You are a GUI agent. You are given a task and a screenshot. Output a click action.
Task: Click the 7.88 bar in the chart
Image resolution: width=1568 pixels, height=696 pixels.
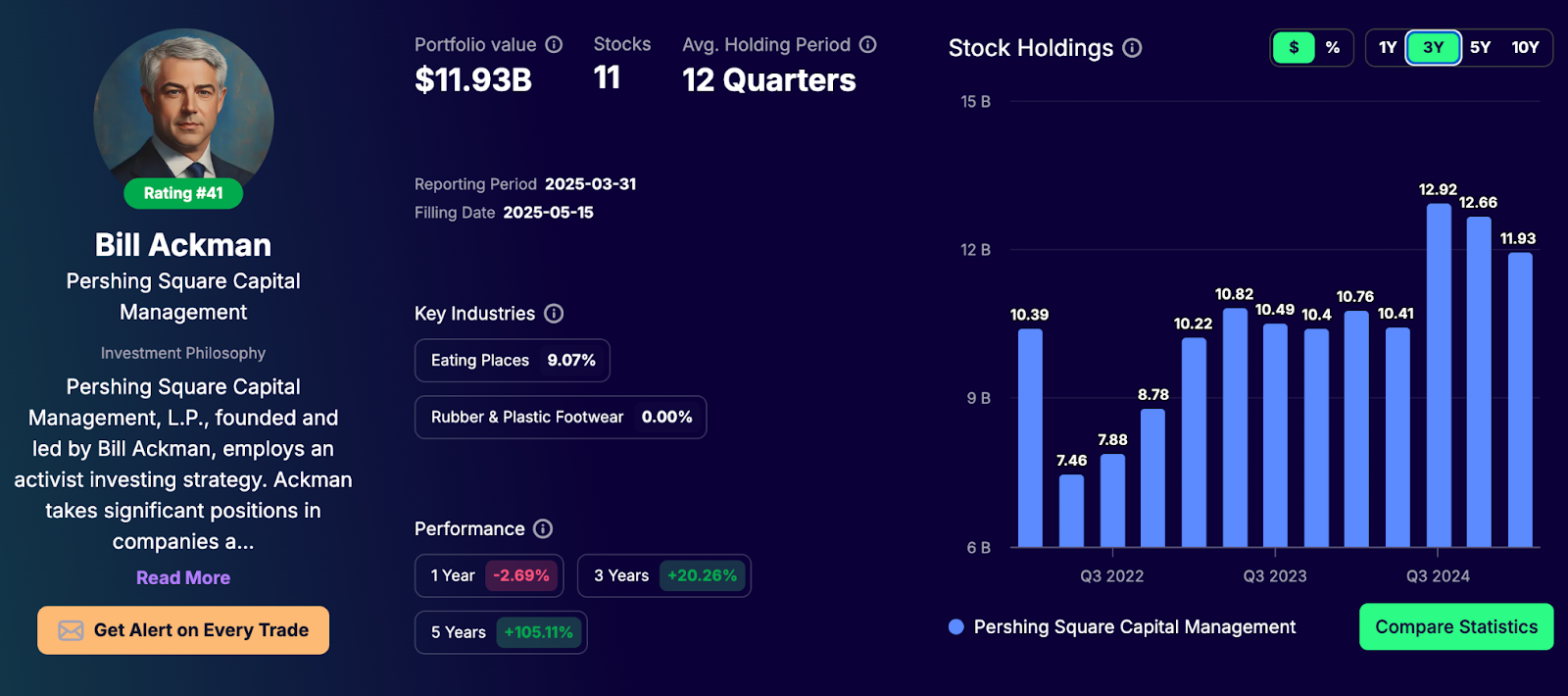coord(1112,500)
